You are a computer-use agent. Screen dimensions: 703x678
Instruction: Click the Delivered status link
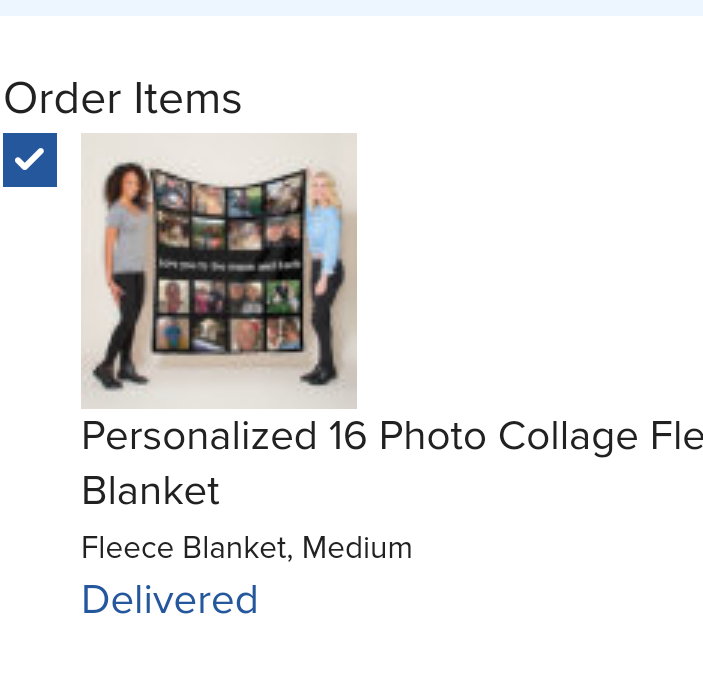[169, 600]
